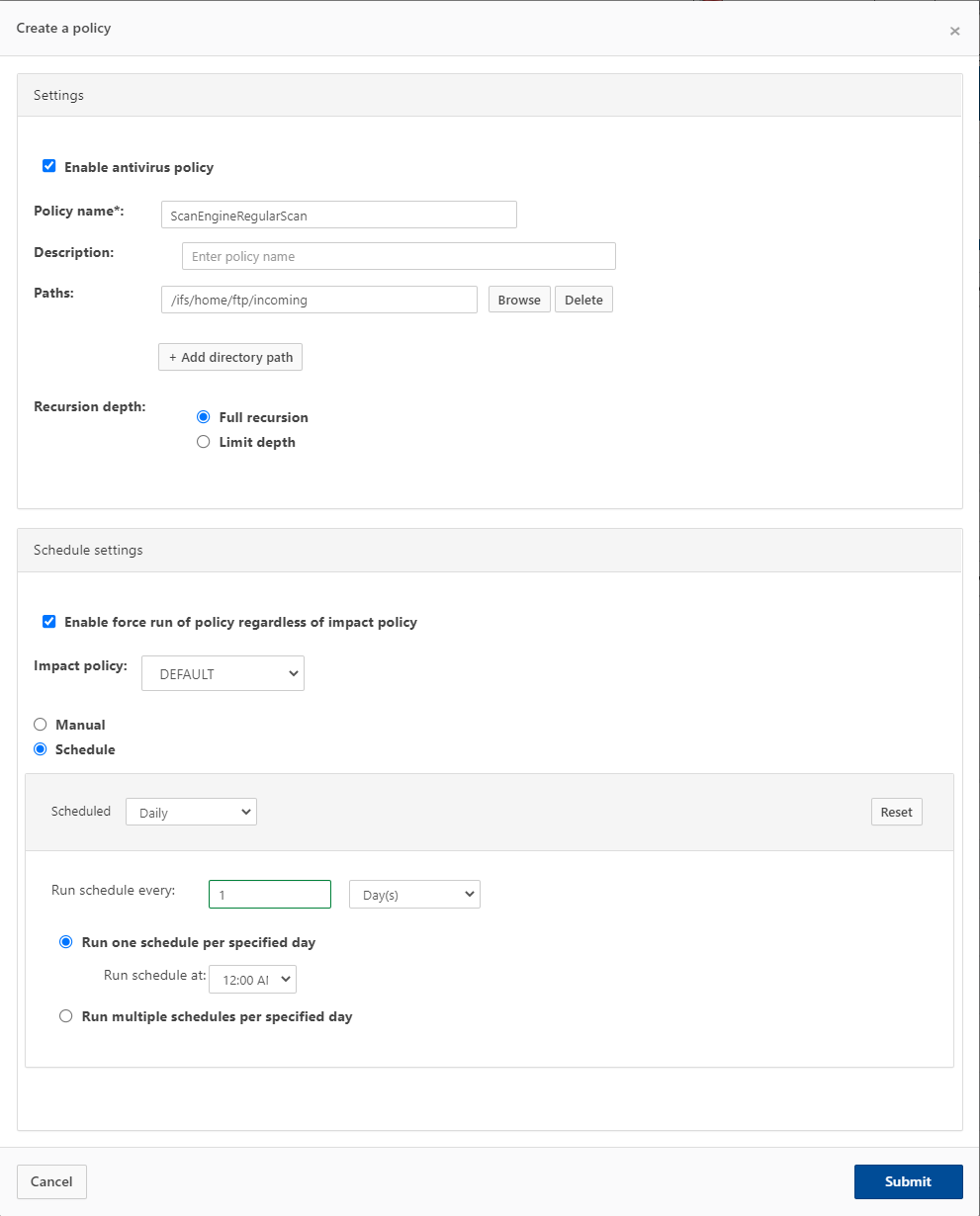
Task: Click the Policy name field containing ScanEngineRegularScan
Action: point(338,215)
